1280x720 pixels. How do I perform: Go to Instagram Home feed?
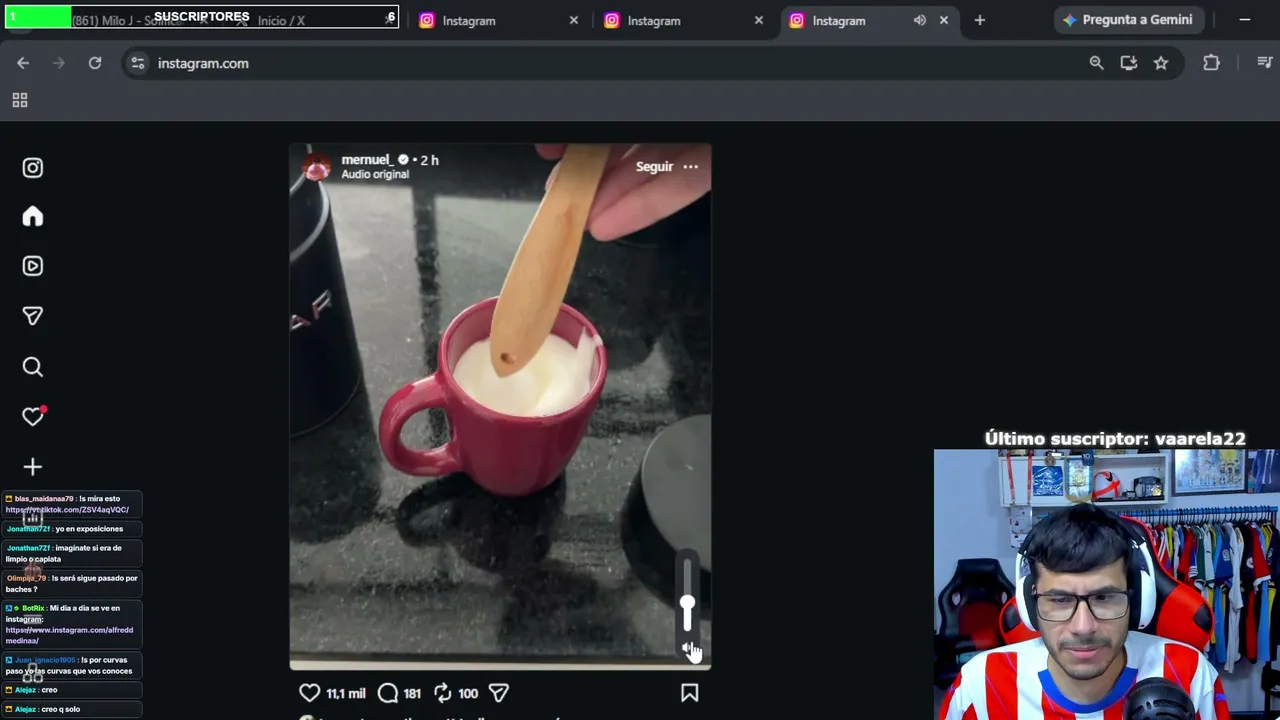pos(33,217)
